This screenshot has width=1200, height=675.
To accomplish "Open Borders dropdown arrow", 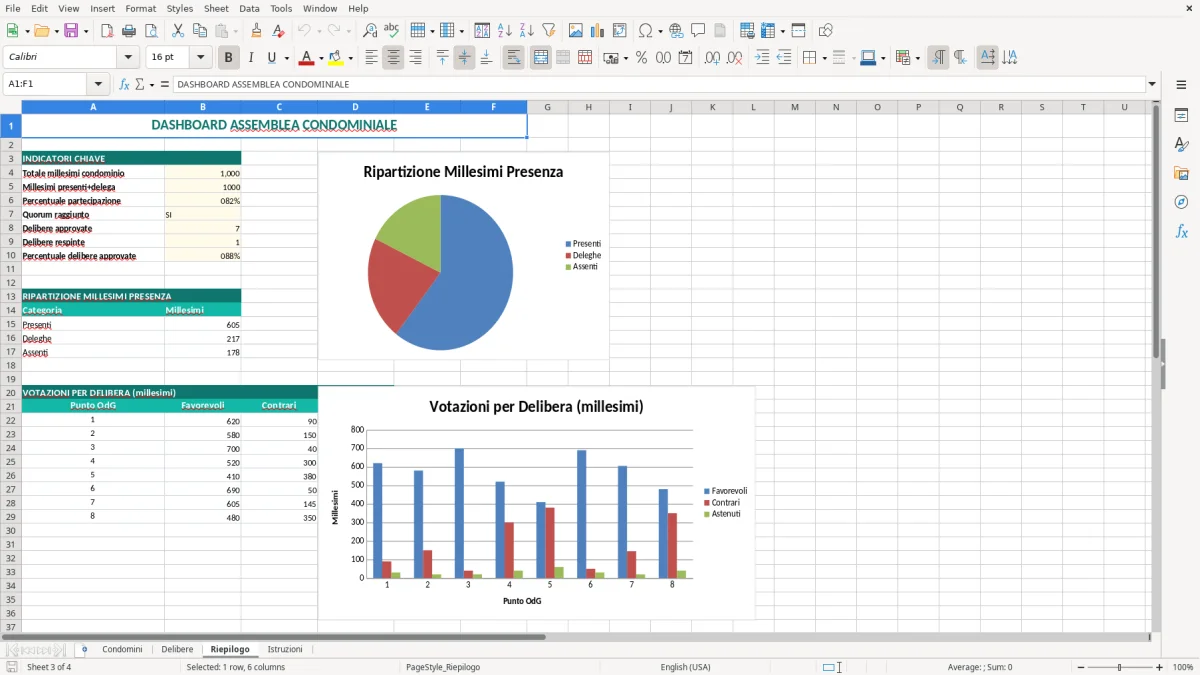I will [x=823, y=58].
